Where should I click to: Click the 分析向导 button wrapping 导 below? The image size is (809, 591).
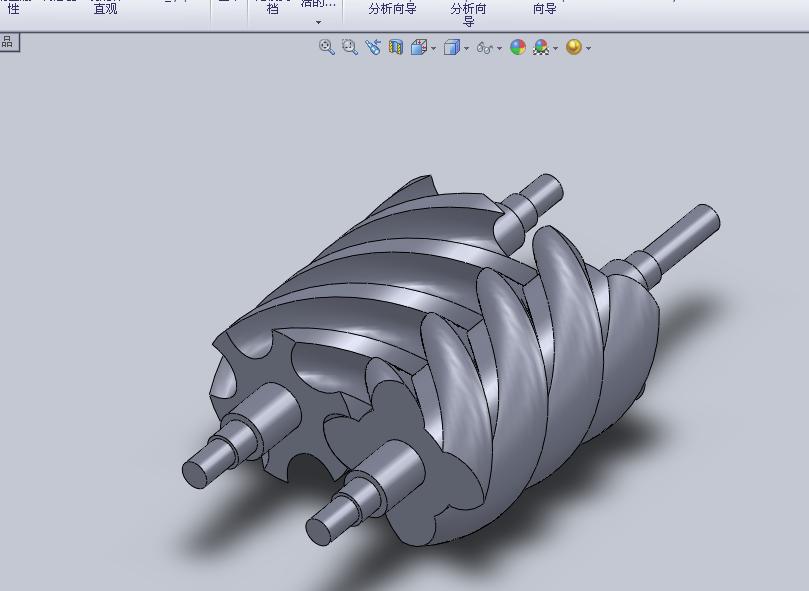click(468, 14)
